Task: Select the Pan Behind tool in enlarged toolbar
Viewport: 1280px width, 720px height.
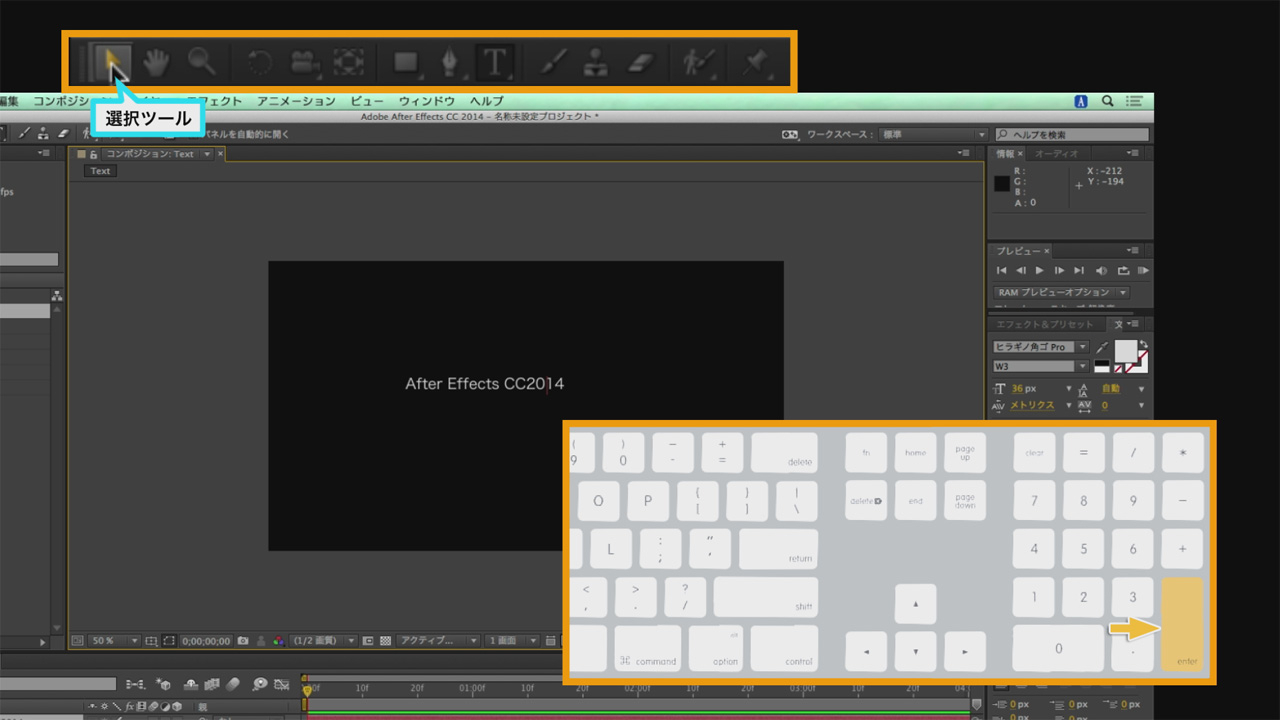Action: [x=349, y=63]
